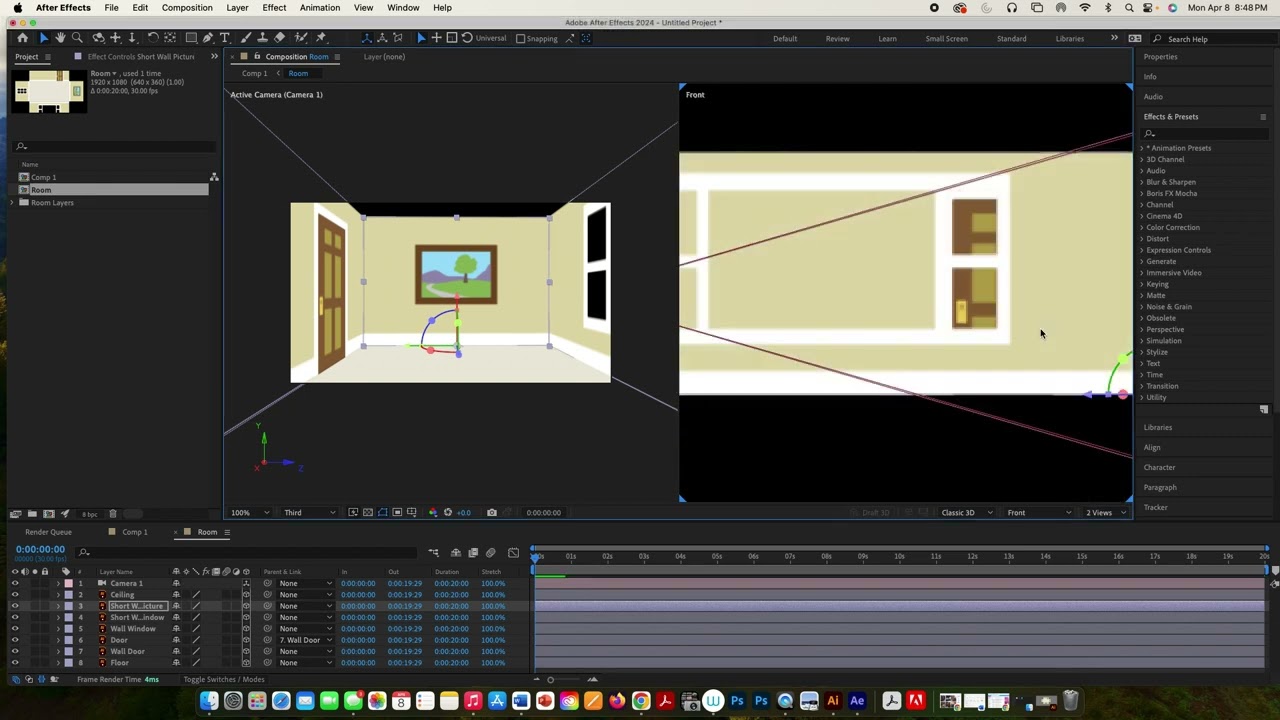
Task: Switch to the Review workspace
Action: 837,39
